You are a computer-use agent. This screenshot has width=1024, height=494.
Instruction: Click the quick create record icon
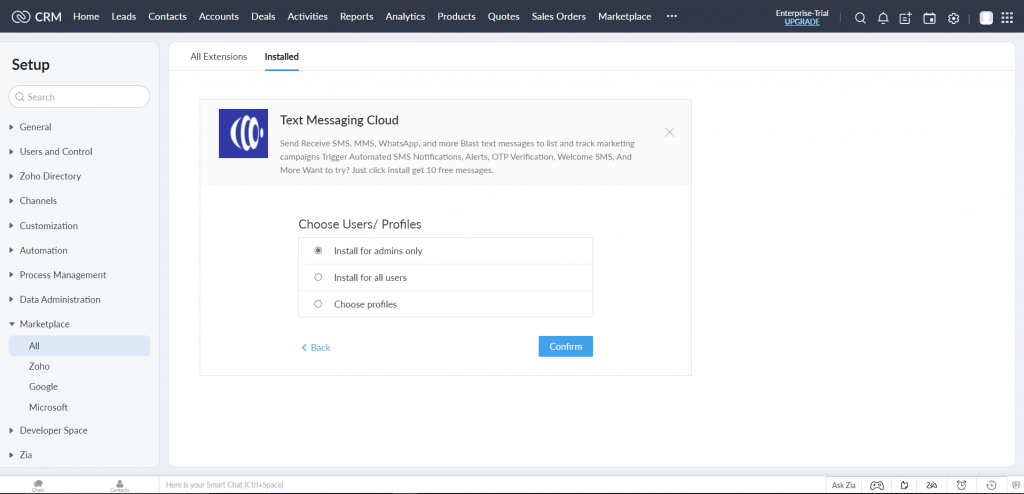click(x=905, y=18)
